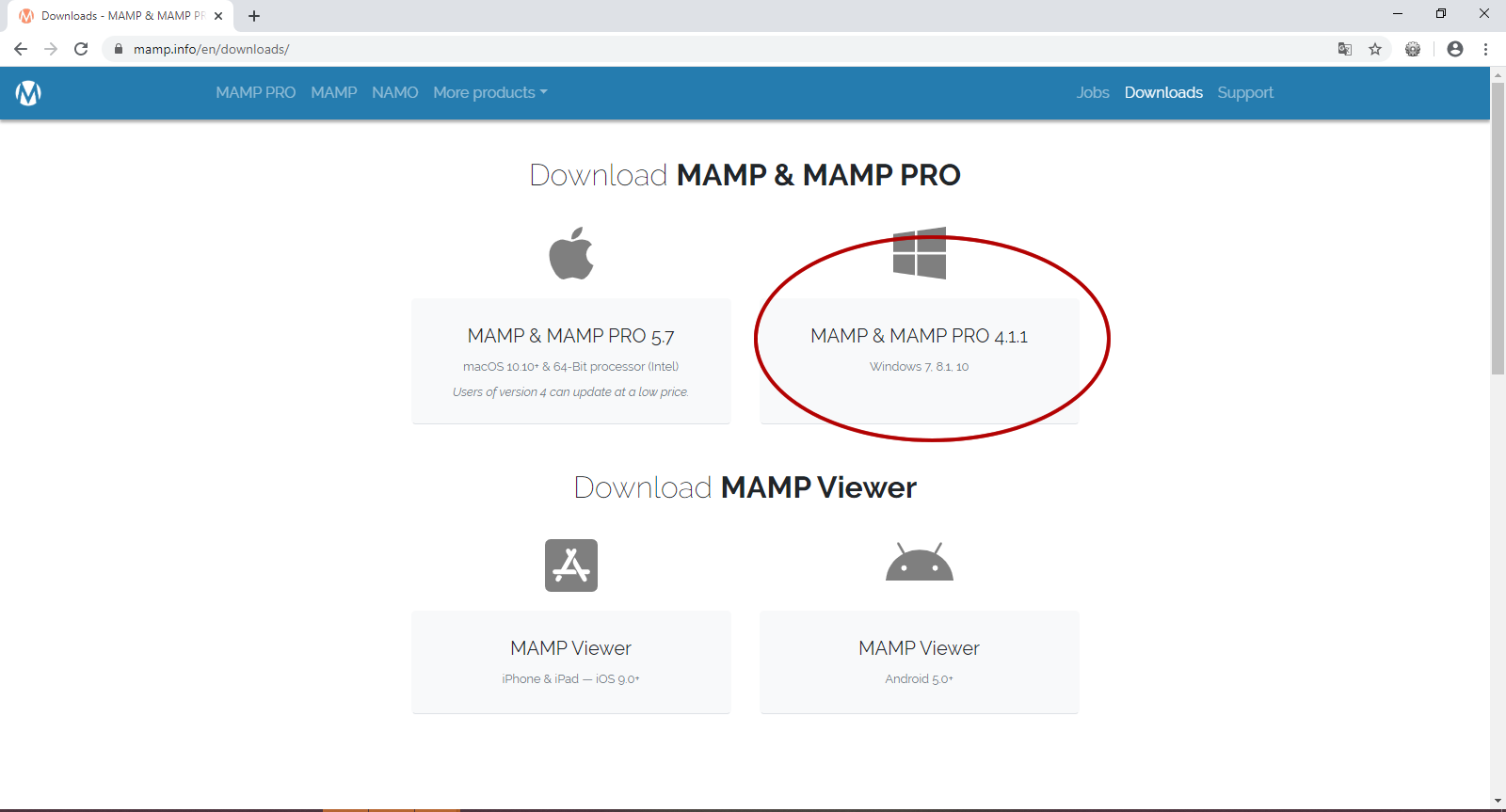Open the user profile icon
Viewport: 1506px width, 812px height.
pyautogui.click(x=1455, y=49)
